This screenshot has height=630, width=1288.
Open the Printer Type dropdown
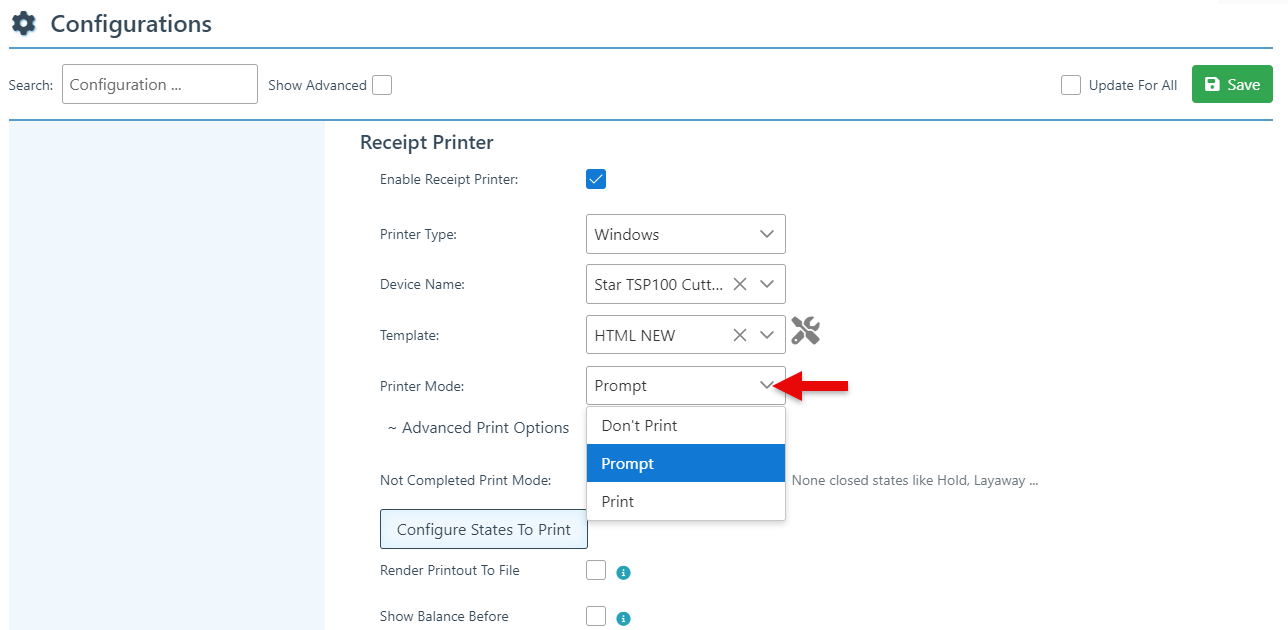tap(685, 234)
